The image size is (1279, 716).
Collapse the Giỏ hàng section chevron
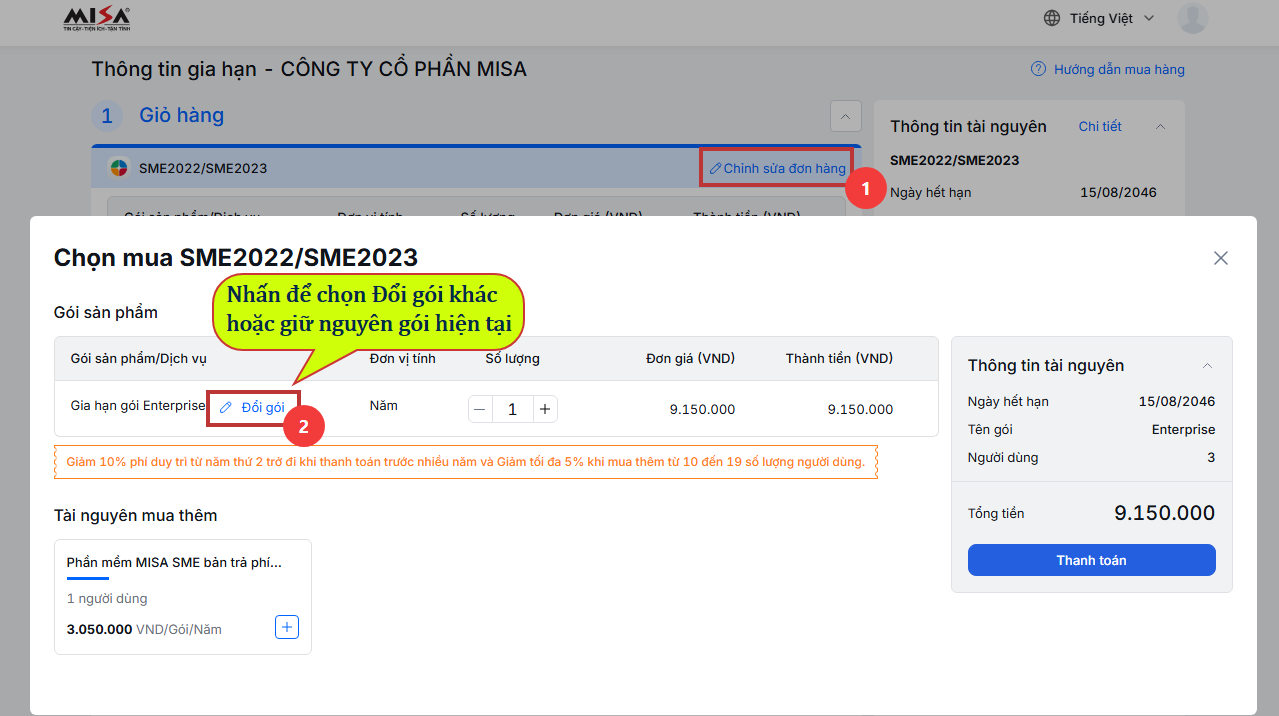coord(845,116)
